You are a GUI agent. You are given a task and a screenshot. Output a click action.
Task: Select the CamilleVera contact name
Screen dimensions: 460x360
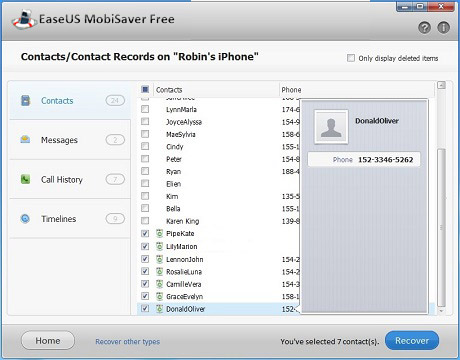point(184,284)
